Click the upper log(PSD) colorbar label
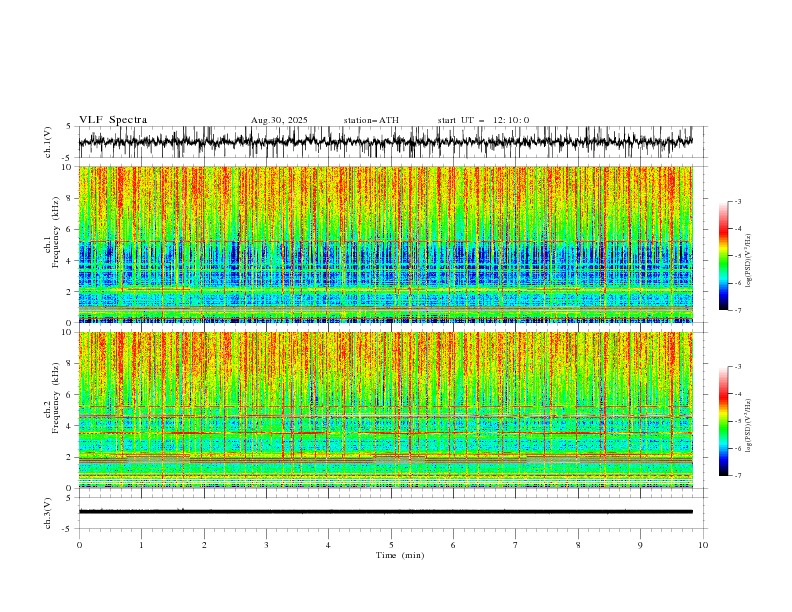 (749, 261)
